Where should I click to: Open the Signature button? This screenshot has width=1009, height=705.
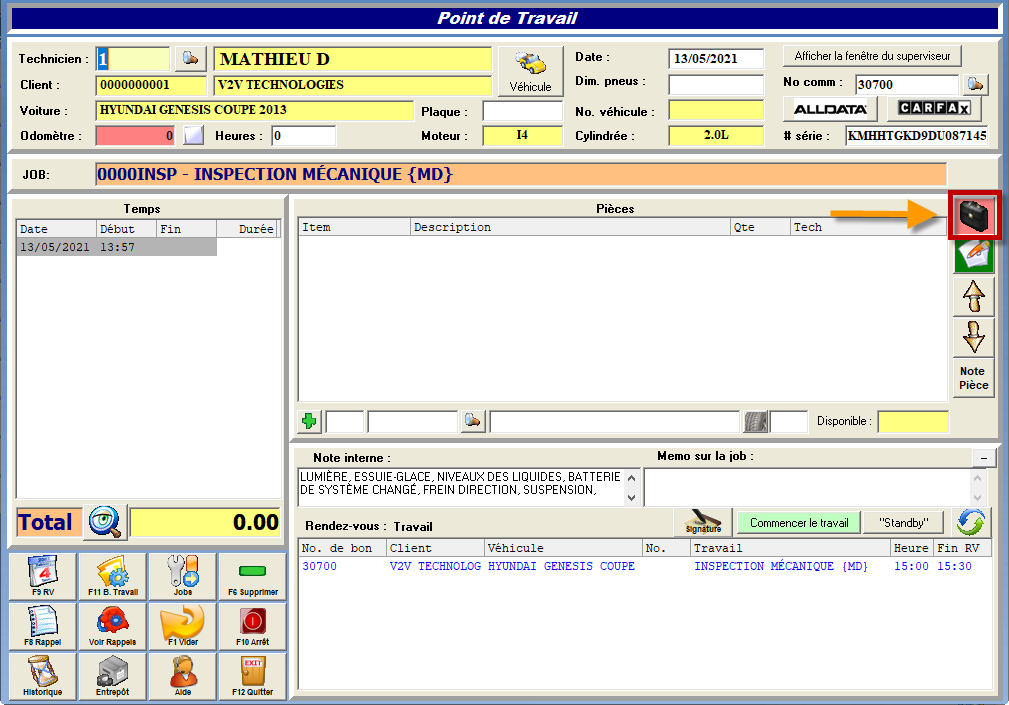pyautogui.click(x=703, y=522)
